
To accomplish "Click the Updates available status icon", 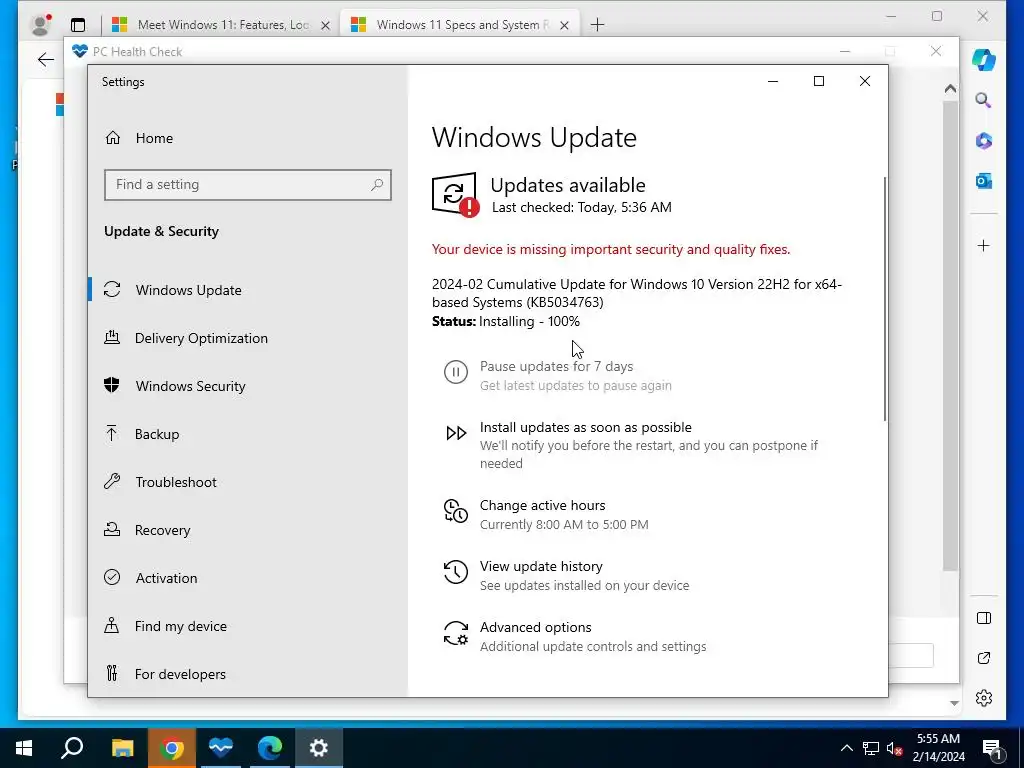I will click(x=455, y=194).
